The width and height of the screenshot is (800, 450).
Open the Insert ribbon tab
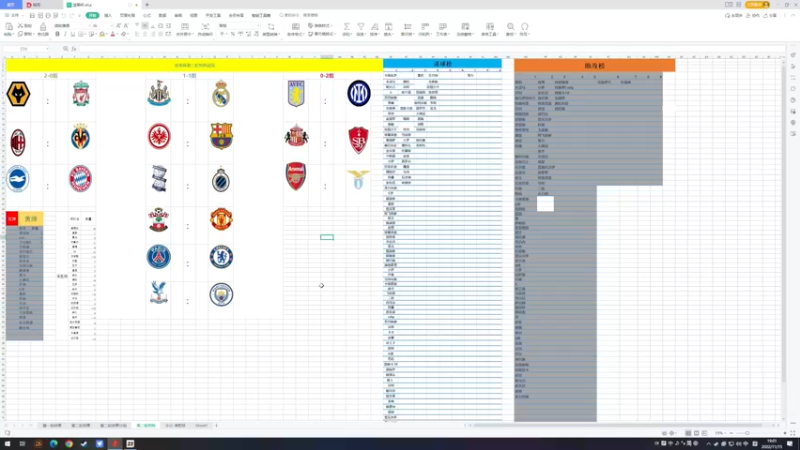(108, 15)
